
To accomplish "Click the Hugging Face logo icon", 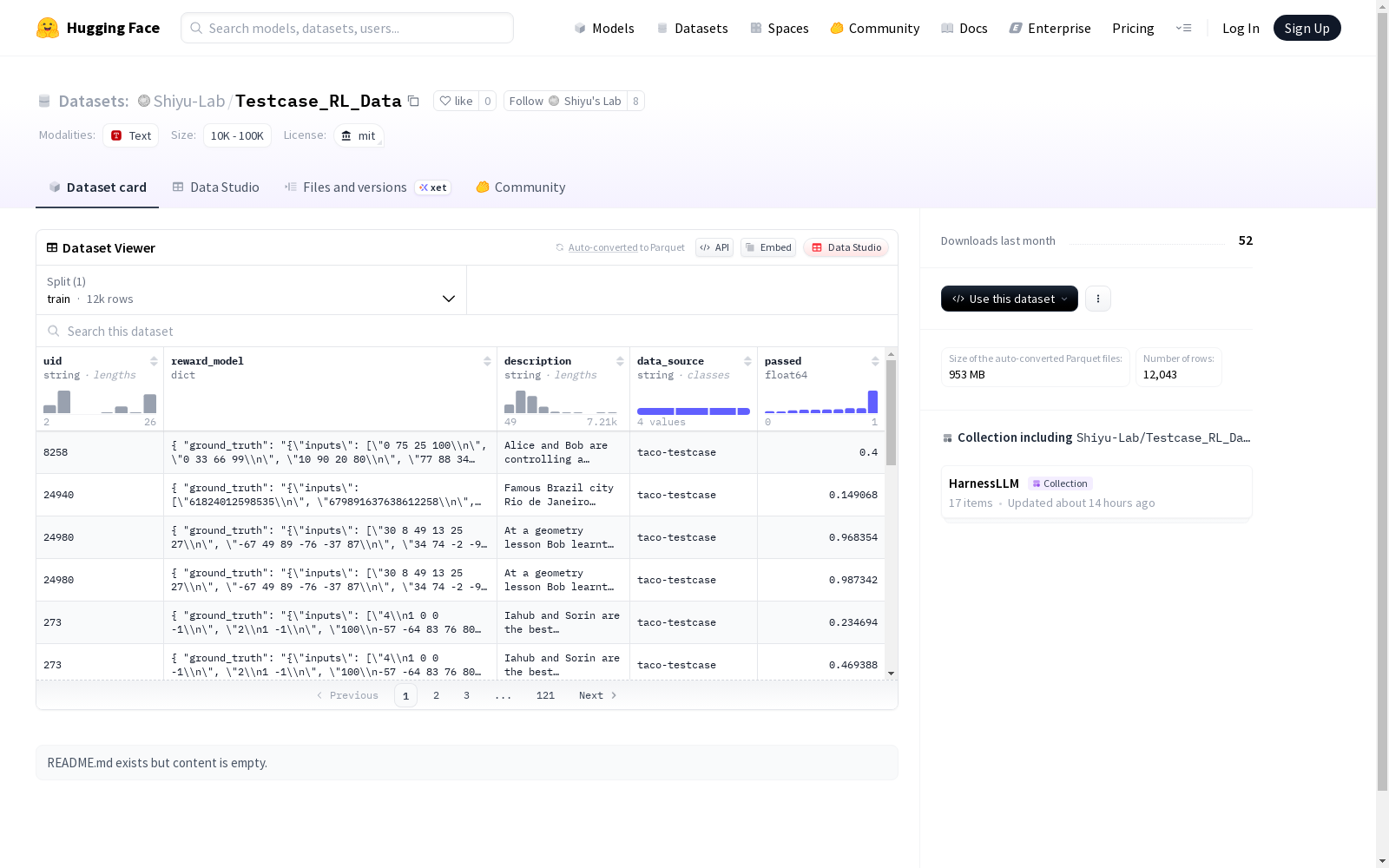I will (x=48, y=28).
